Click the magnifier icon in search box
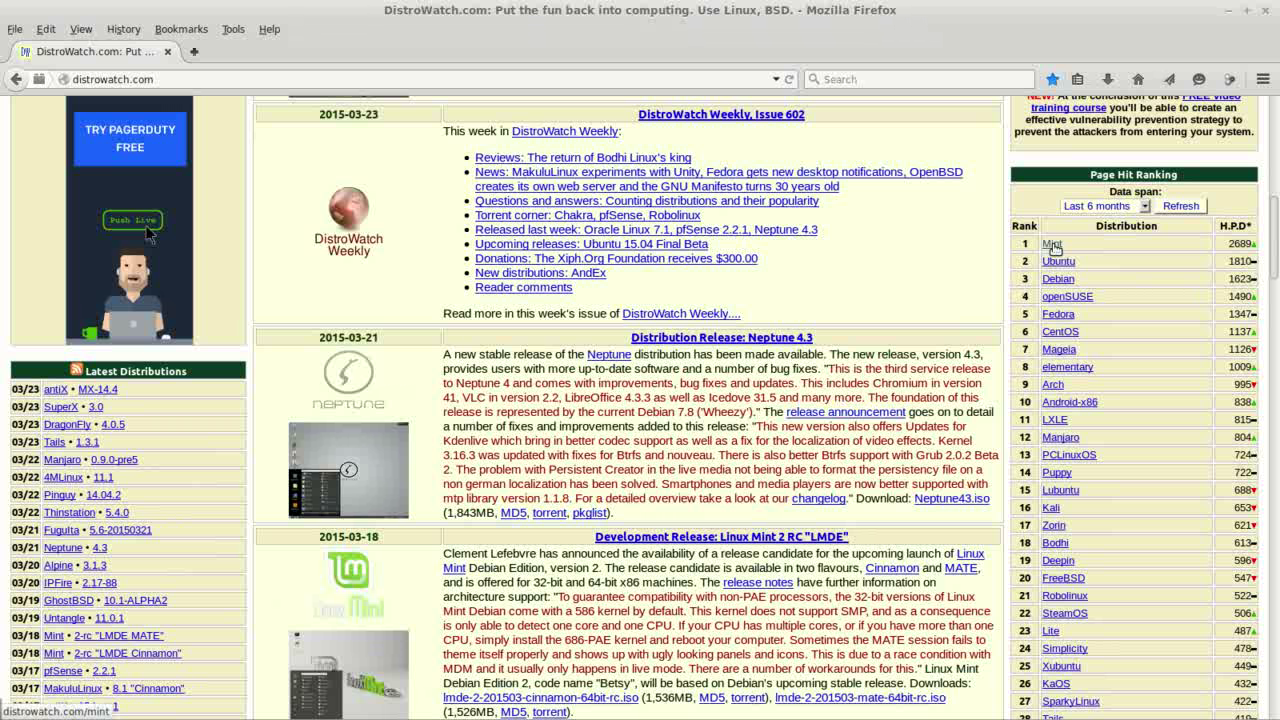The width and height of the screenshot is (1280, 720). (x=814, y=79)
